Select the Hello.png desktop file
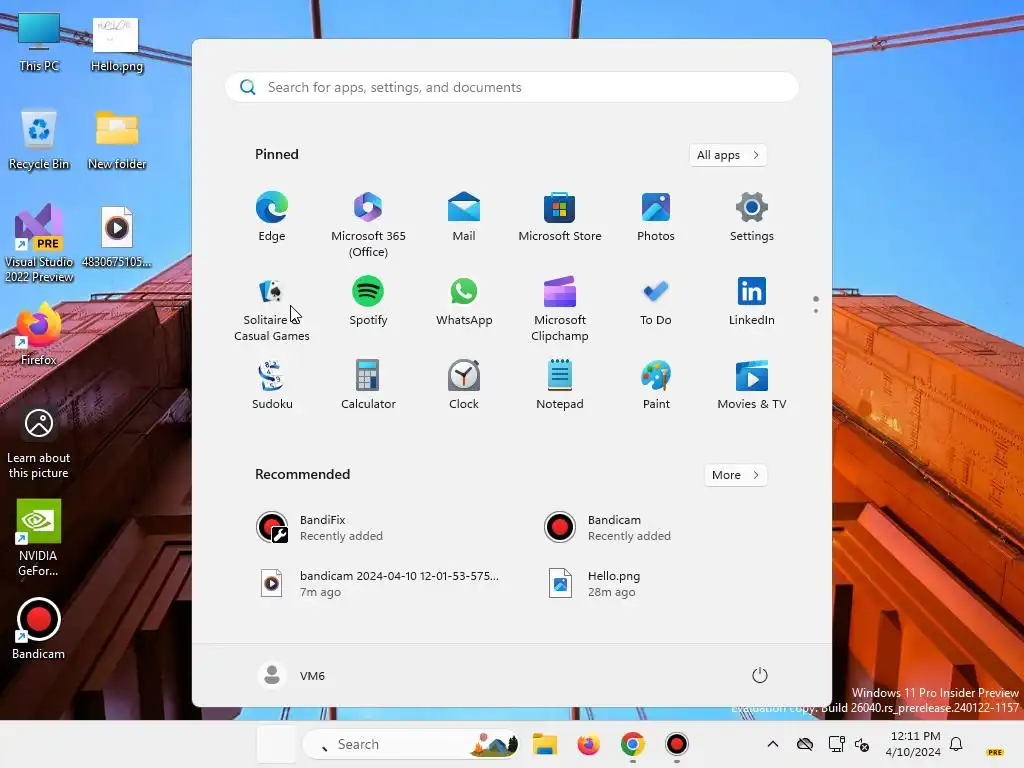Screen dimensions: 1024x768 tap(116, 44)
